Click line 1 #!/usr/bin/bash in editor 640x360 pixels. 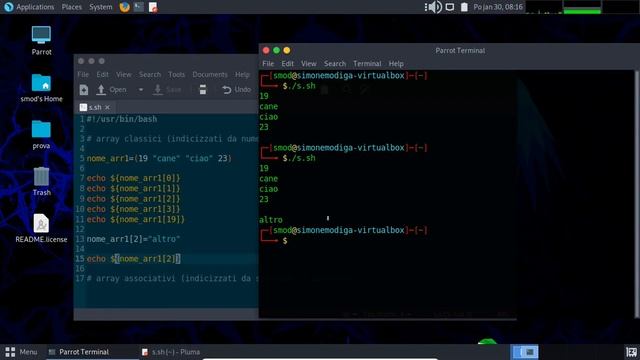(x=122, y=119)
